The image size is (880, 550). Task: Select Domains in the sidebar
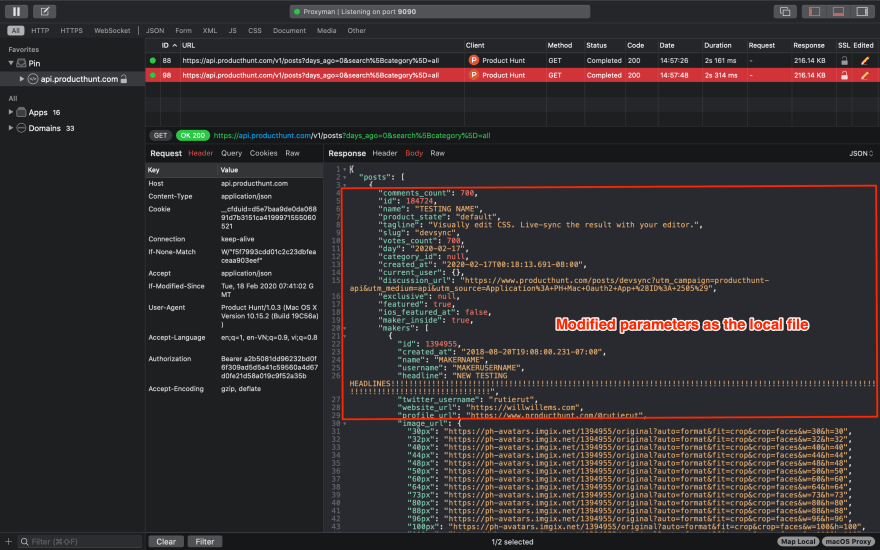[45, 128]
